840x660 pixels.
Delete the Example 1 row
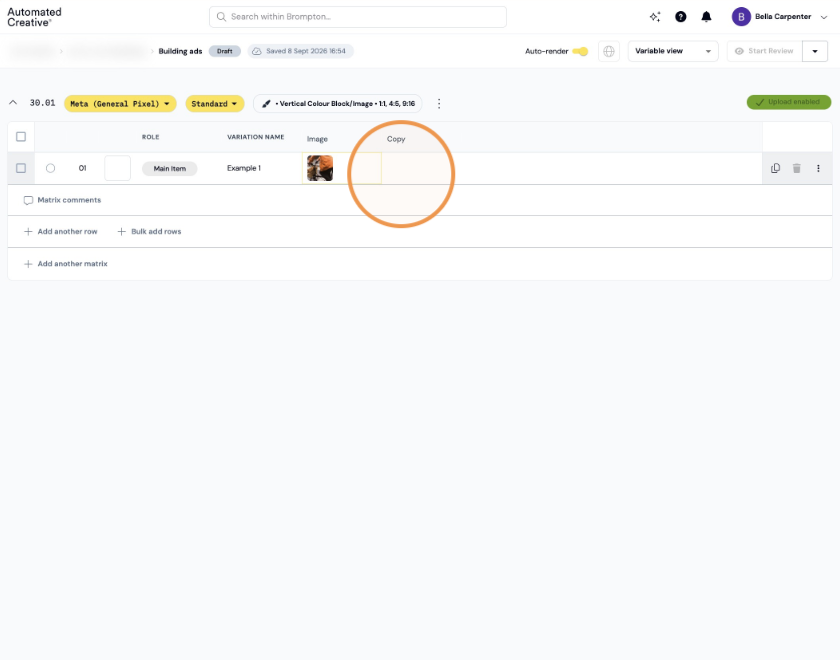797,168
